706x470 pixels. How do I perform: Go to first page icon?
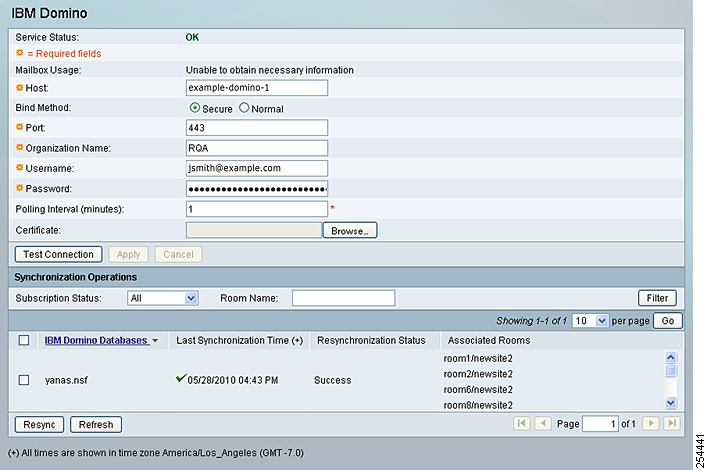(521, 423)
